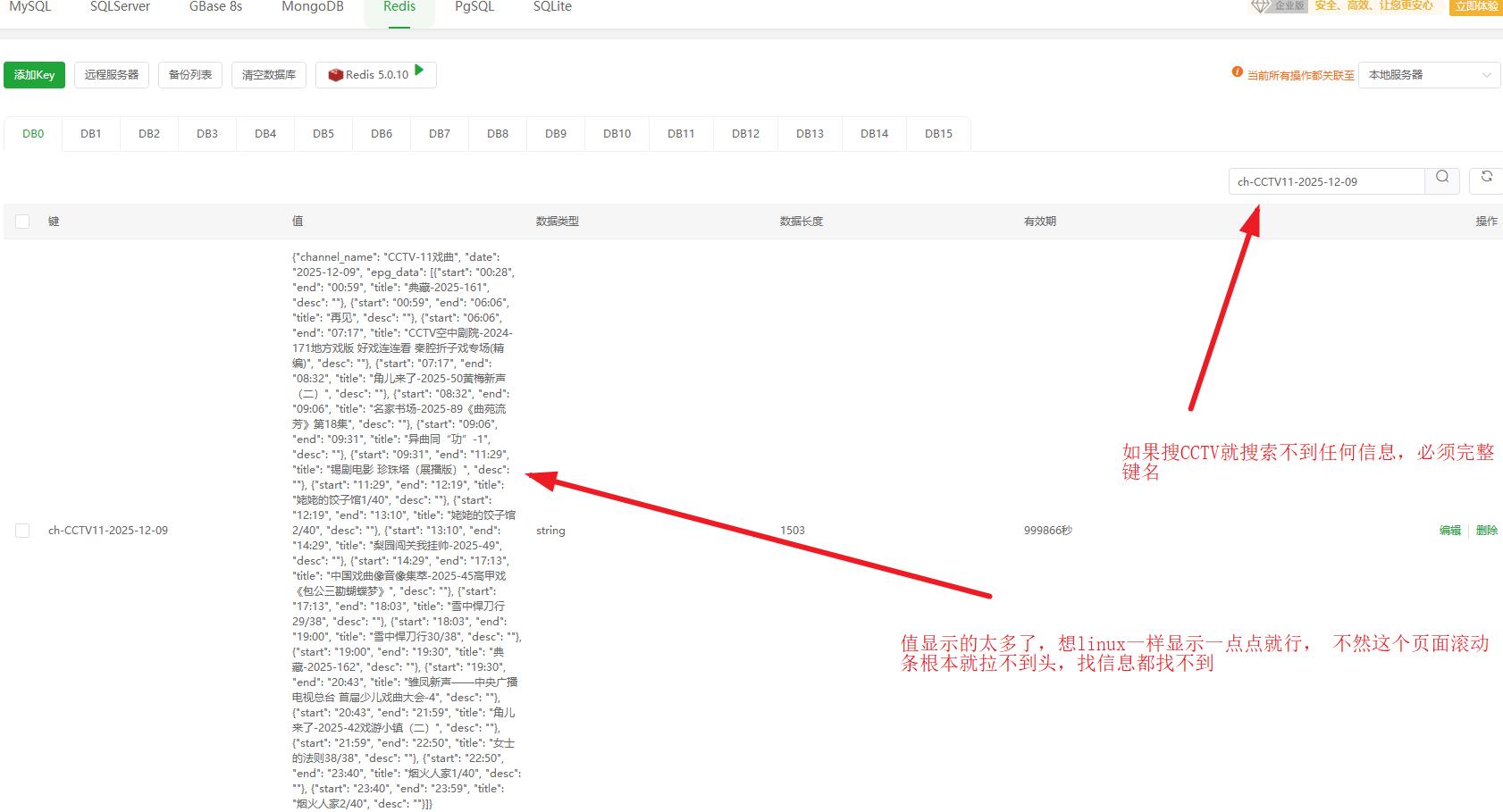Switch to database tab DB15
This screenshot has width=1503, height=812.
point(939,134)
